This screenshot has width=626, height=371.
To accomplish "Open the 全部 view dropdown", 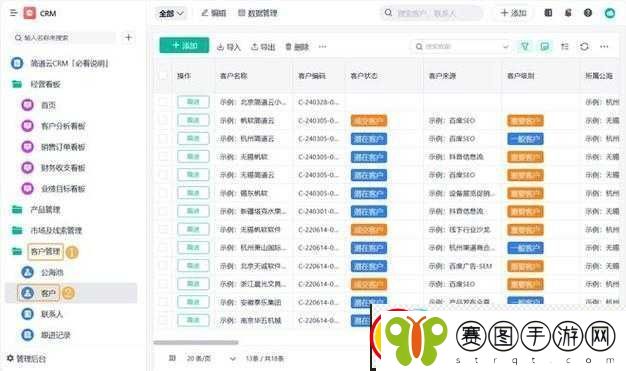I will point(171,13).
